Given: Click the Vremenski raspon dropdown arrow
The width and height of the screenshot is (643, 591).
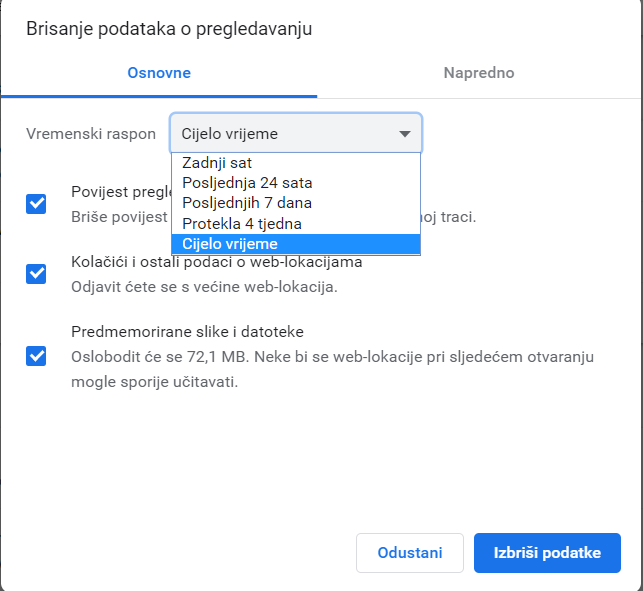Looking at the screenshot, I should (x=405, y=134).
